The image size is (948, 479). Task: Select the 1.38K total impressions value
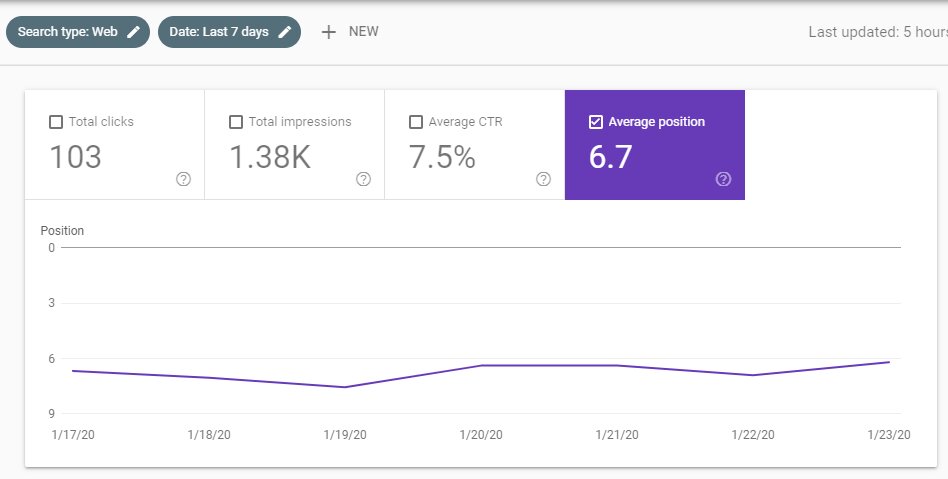click(x=270, y=157)
